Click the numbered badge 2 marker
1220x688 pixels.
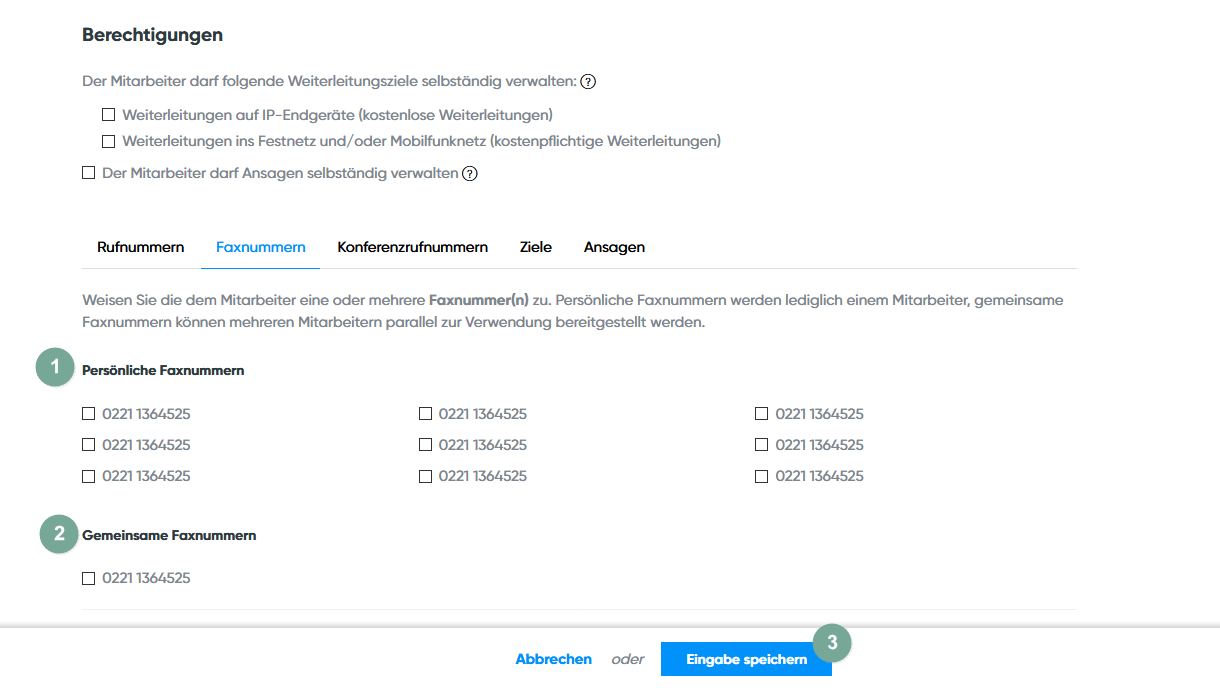[59, 534]
